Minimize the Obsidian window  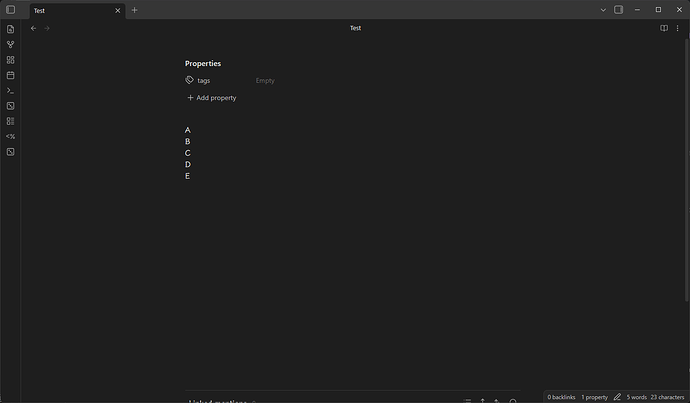tap(637, 10)
